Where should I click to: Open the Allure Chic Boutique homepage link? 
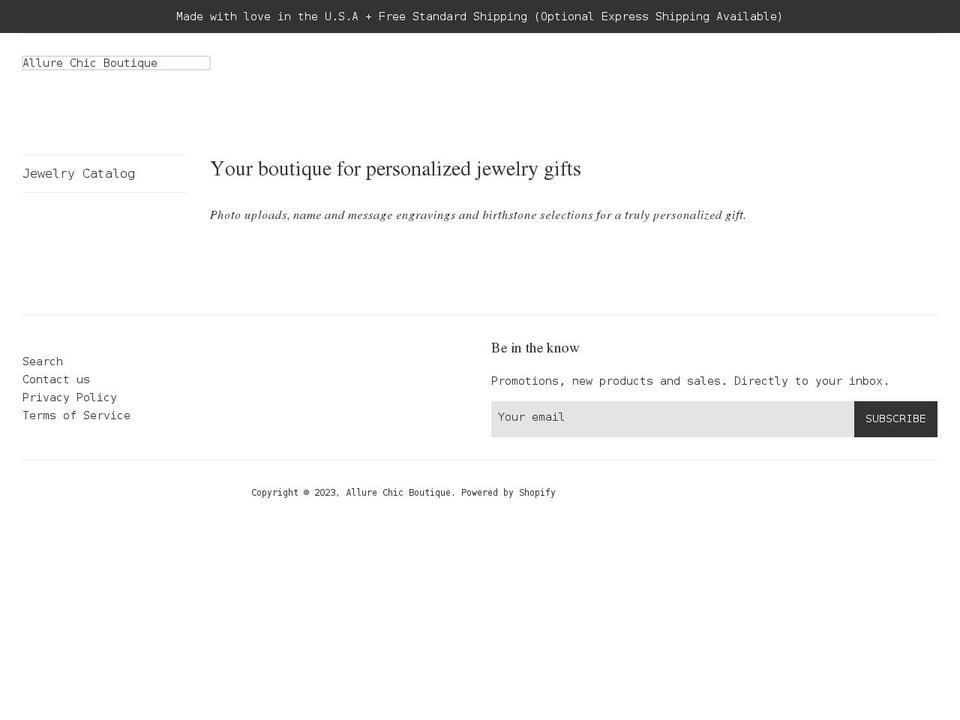pyautogui.click(x=90, y=63)
